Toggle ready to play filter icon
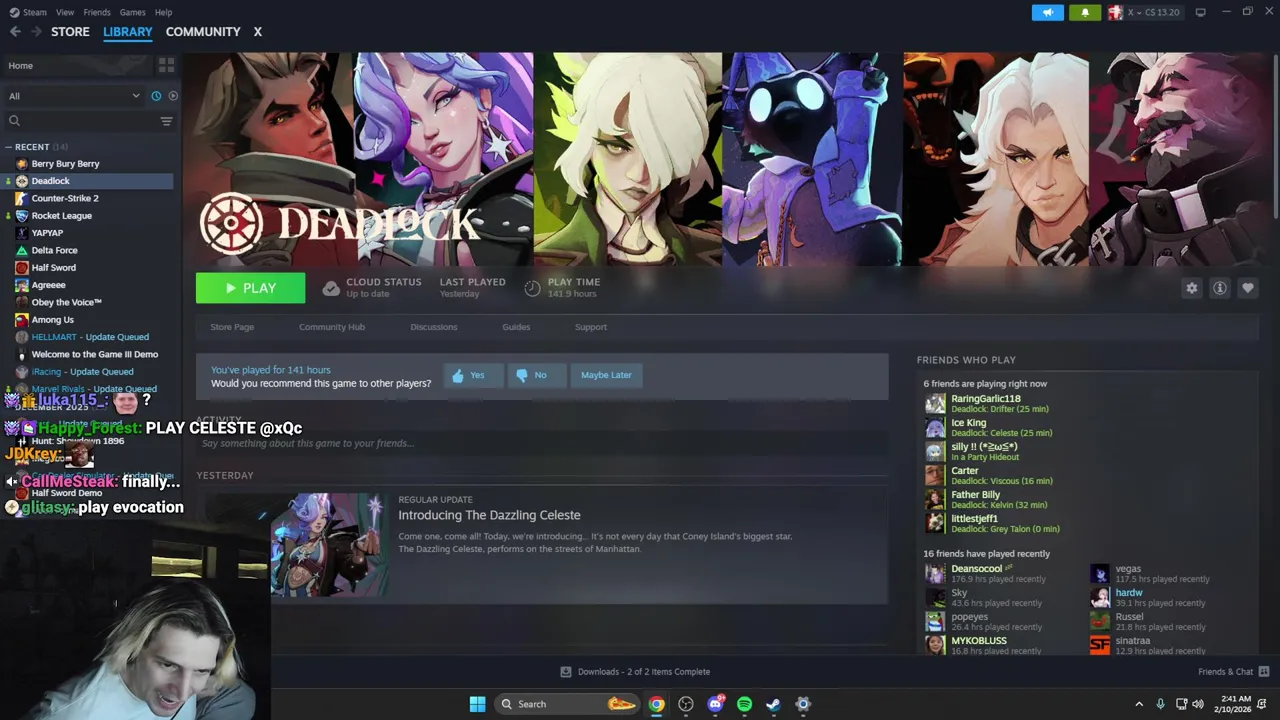The width and height of the screenshot is (1280, 720). pyautogui.click(x=173, y=96)
